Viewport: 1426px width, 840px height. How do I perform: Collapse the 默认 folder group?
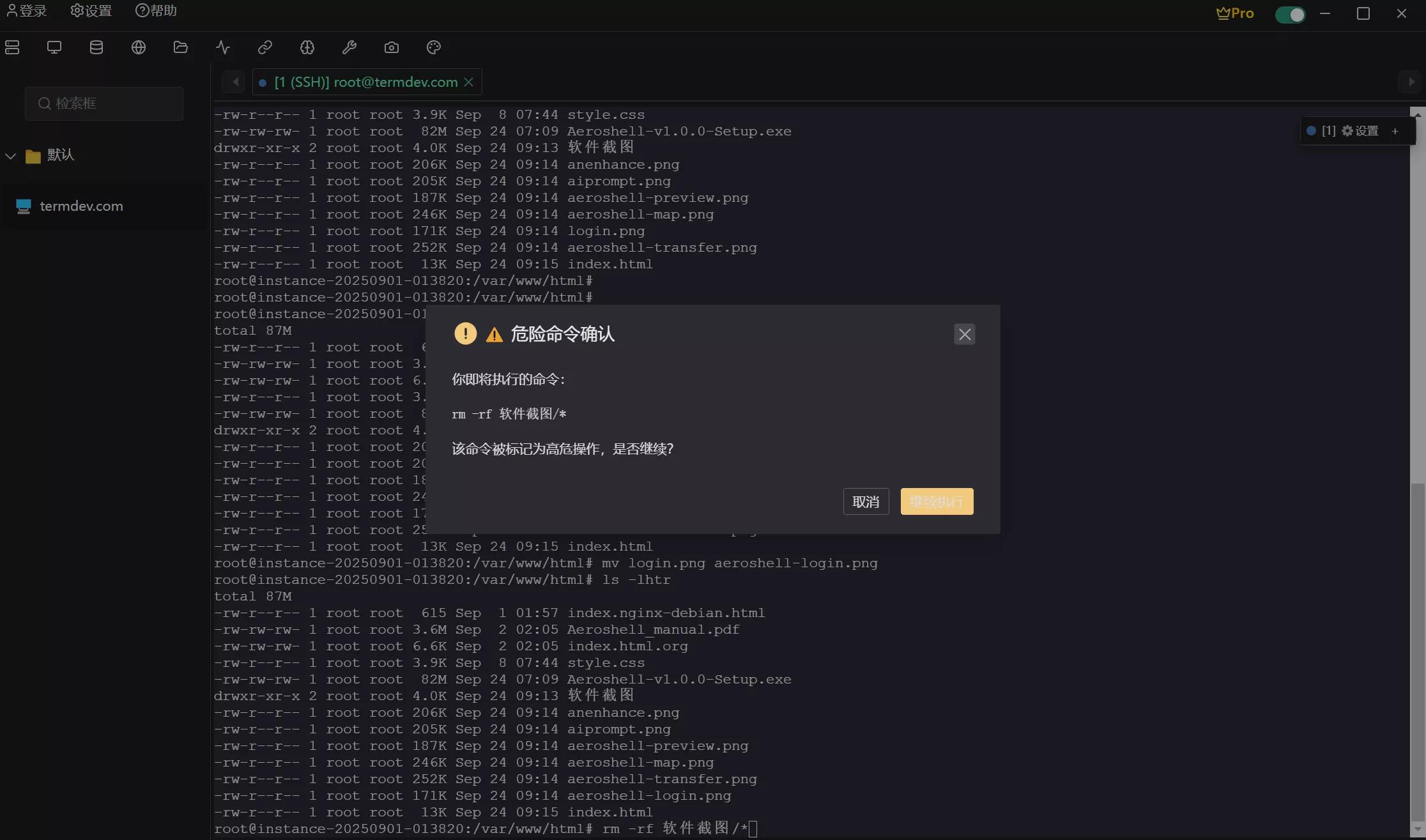point(11,156)
